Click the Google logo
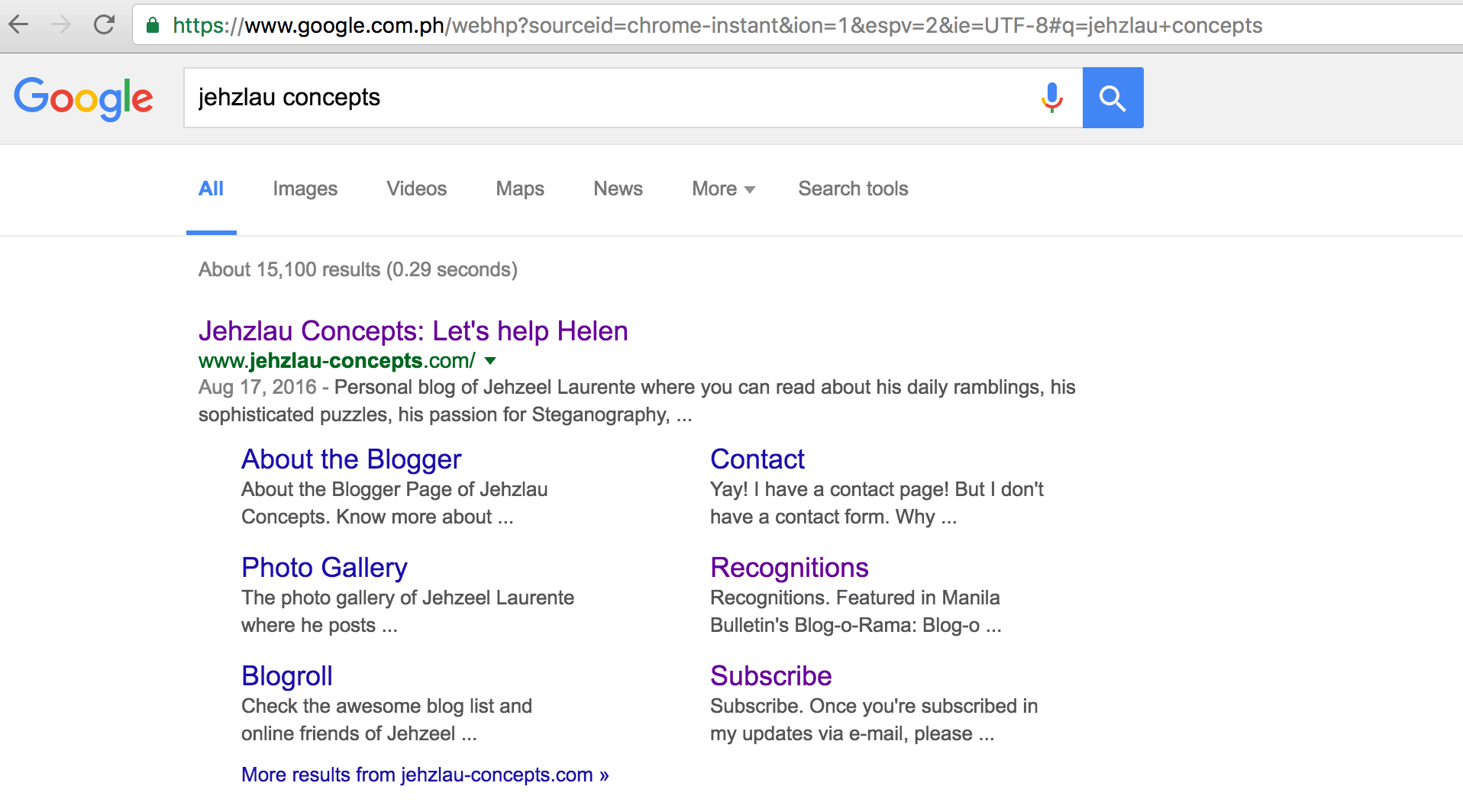This screenshot has width=1463, height=812. click(x=84, y=98)
